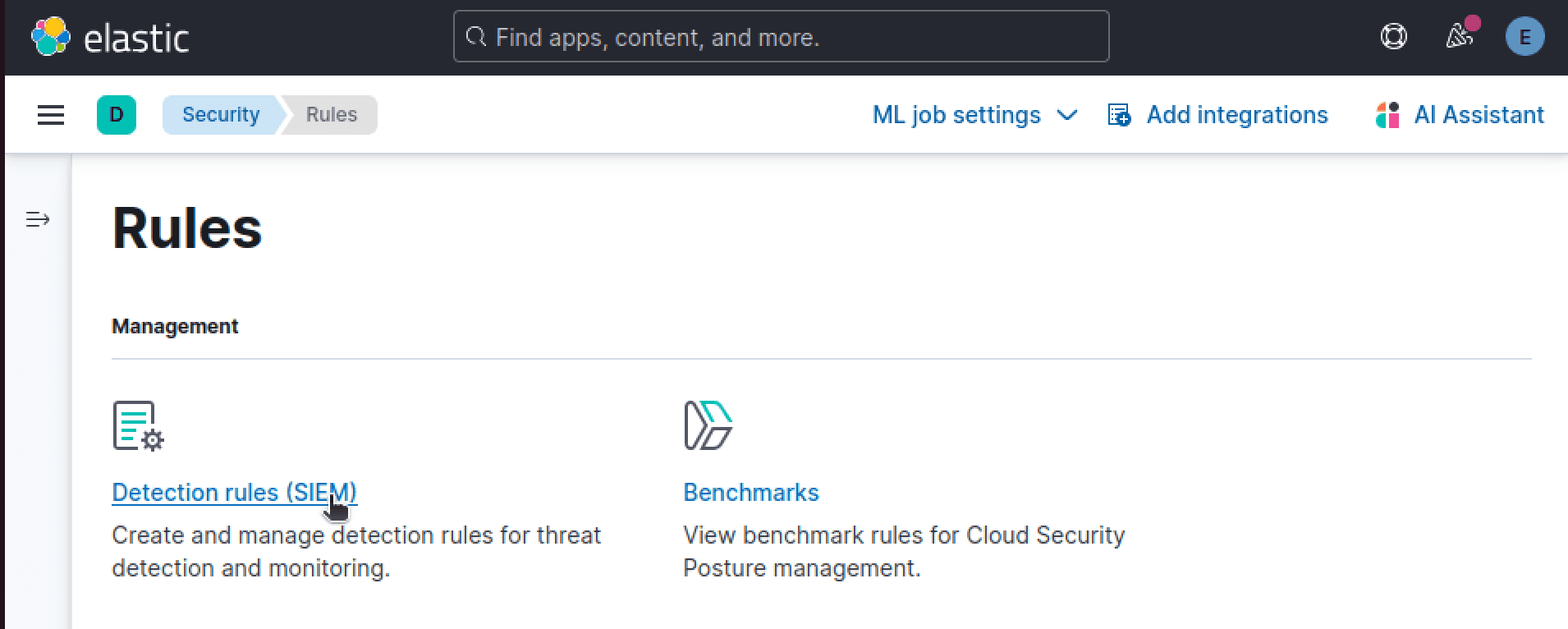Open the Benchmarks link
Viewport: 1568px width, 629px height.
click(x=751, y=492)
